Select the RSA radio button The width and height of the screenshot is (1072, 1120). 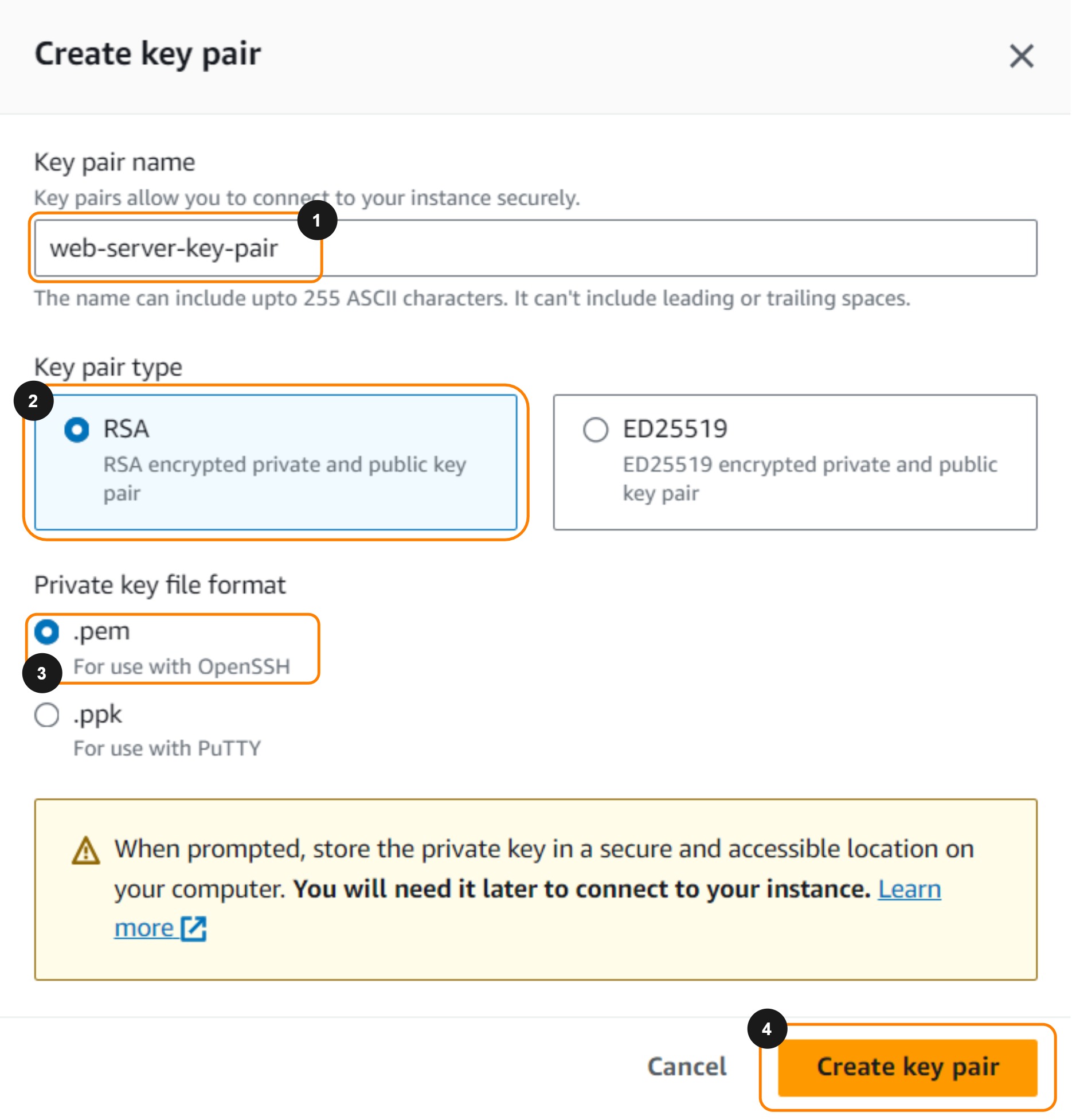[77, 430]
